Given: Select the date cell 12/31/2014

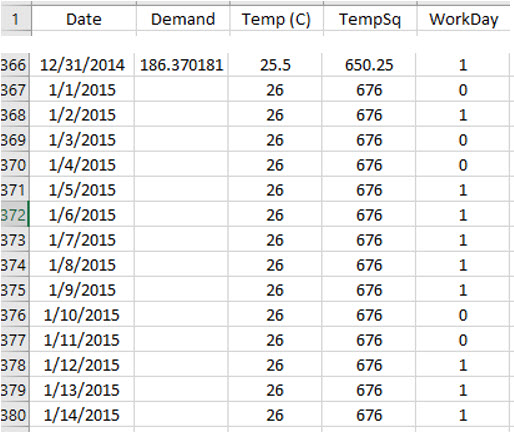Looking at the screenshot, I should click(x=82, y=65).
